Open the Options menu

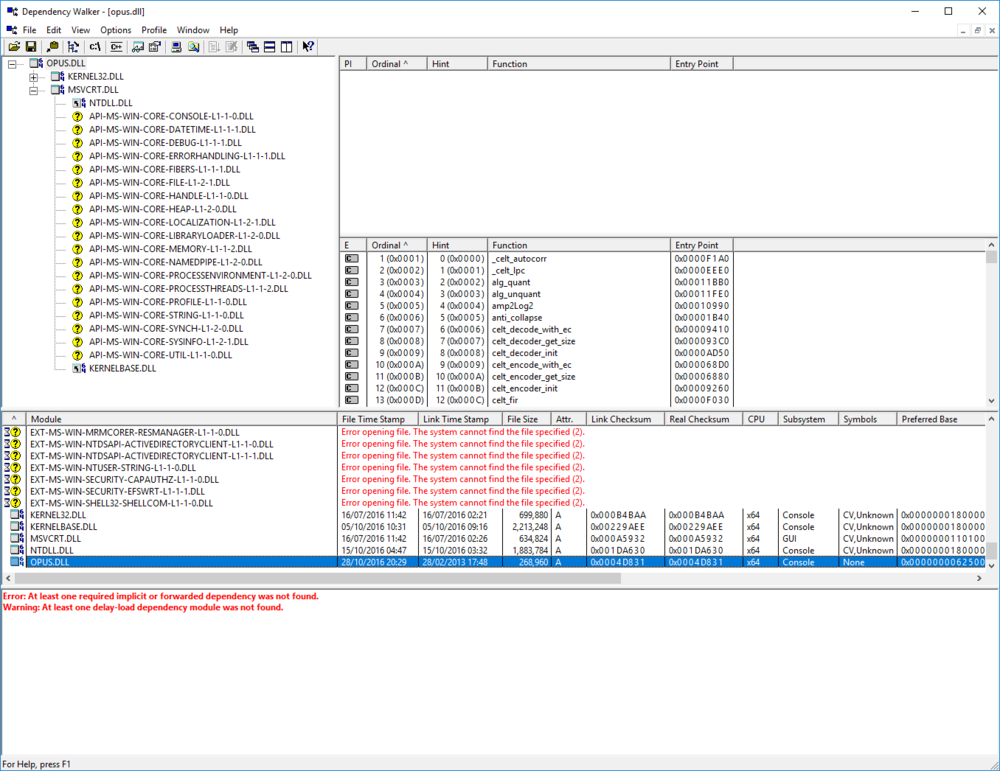pyautogui.click(x=115, y=29)
